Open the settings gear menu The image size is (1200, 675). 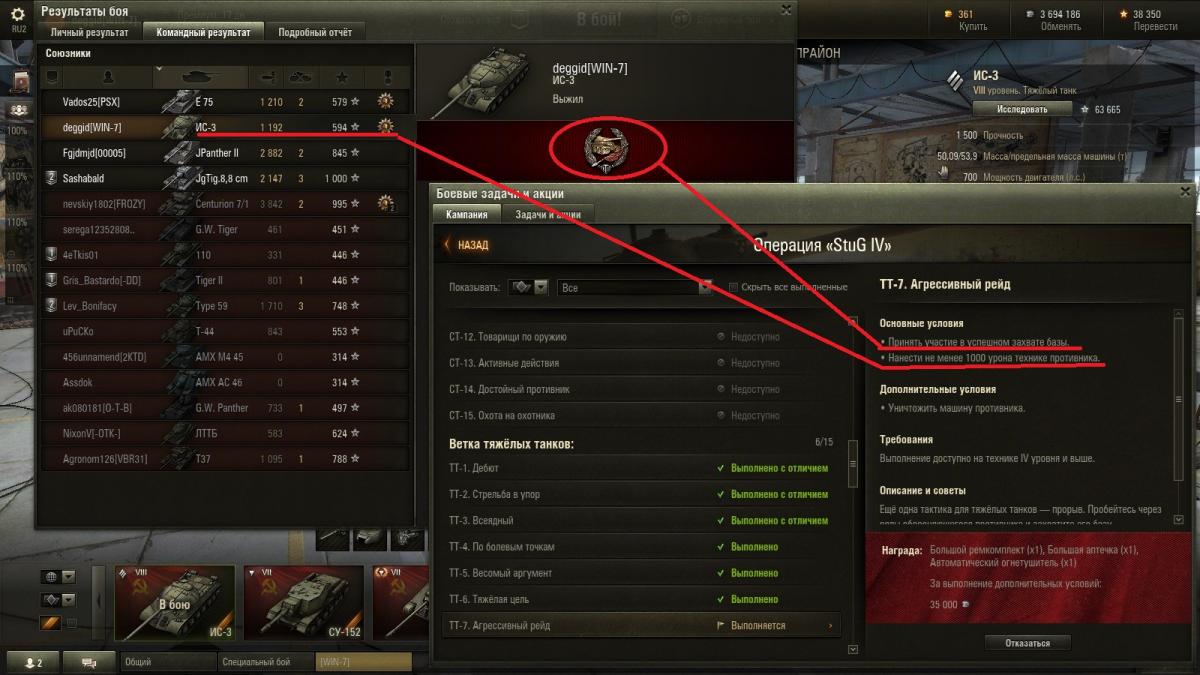coord(18,14)
